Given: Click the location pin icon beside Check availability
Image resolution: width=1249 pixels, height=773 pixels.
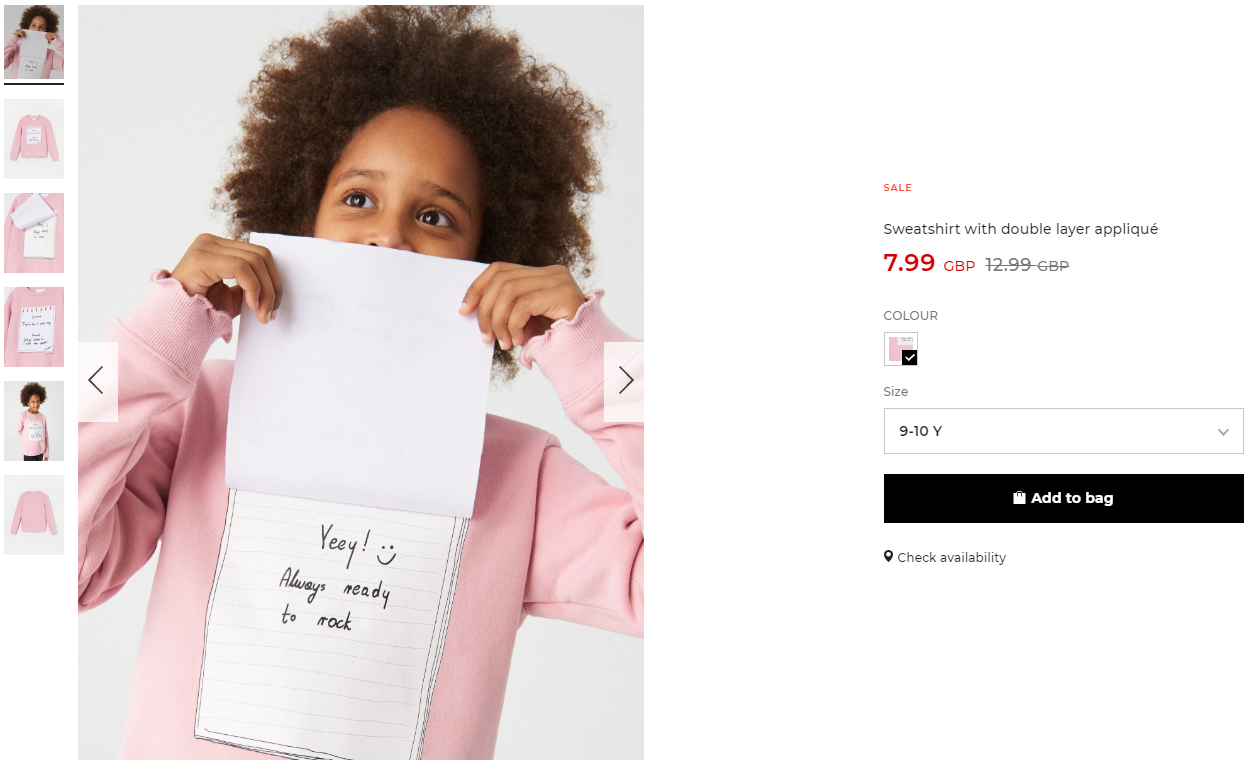Looking at the screenshot, I should click(x=888, y=557).
